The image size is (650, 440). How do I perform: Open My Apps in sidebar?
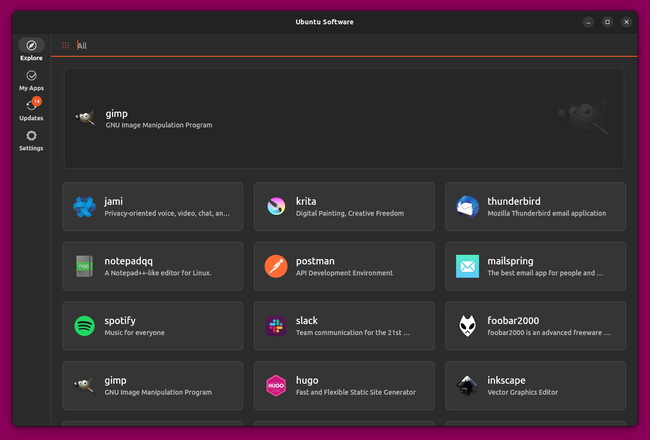(31, 80)
